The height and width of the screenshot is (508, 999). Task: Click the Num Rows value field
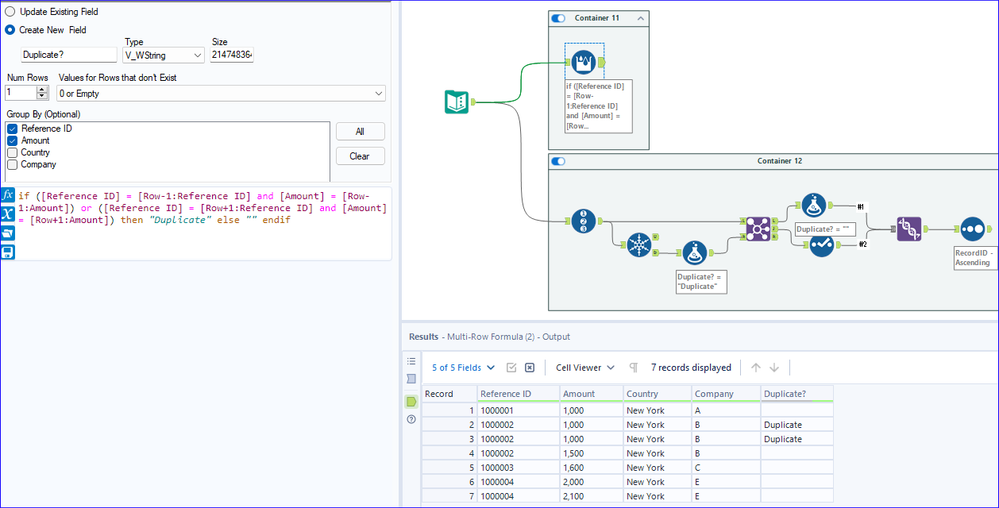[20, 94]
